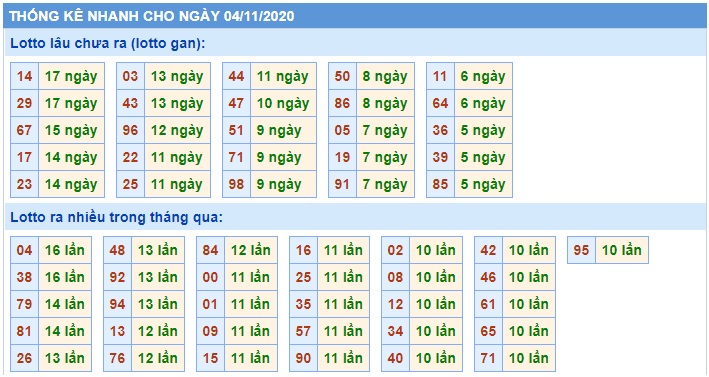Click '5 ngày' beside number 39
The height and width of the screenshot is (377, 709).
point(483,158)
